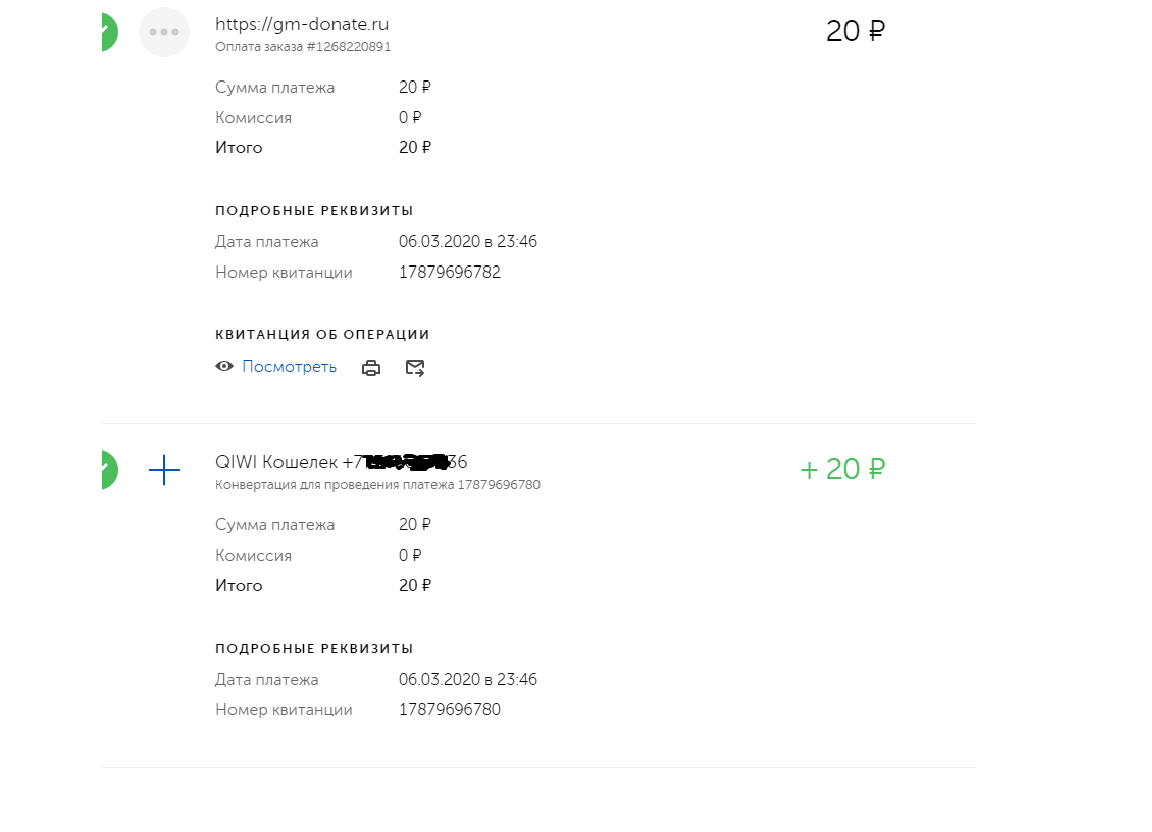The image size is (1152, 832).
Task: Click the blue plus icon beside QIWI Кошелек
Action: [x=164, y=470]
